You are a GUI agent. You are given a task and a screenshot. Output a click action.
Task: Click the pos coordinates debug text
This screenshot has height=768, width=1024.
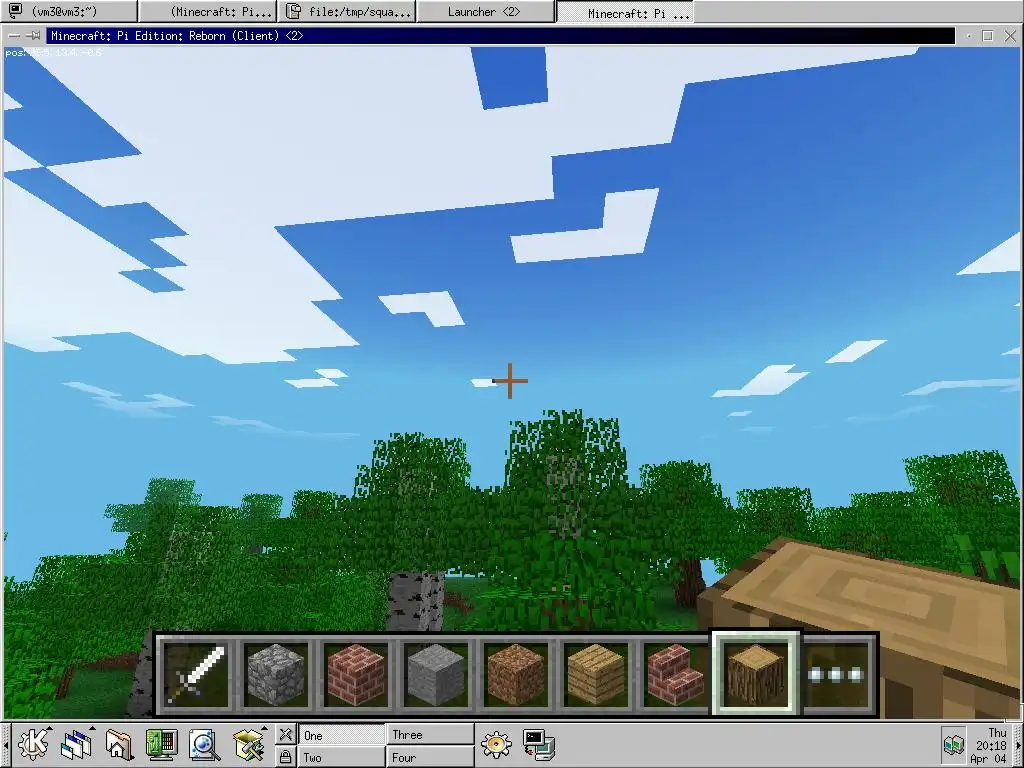54,53
